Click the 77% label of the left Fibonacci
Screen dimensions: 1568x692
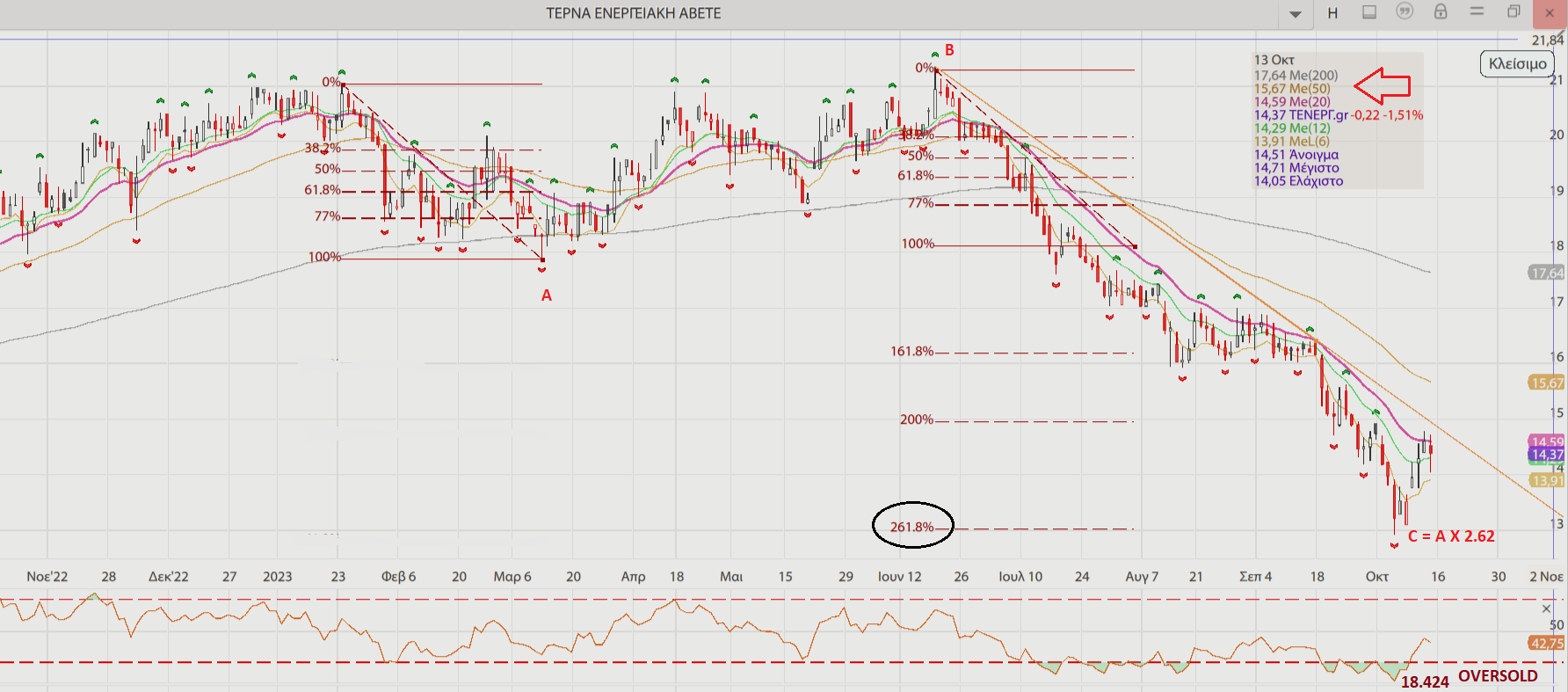(x=327, y=216)
